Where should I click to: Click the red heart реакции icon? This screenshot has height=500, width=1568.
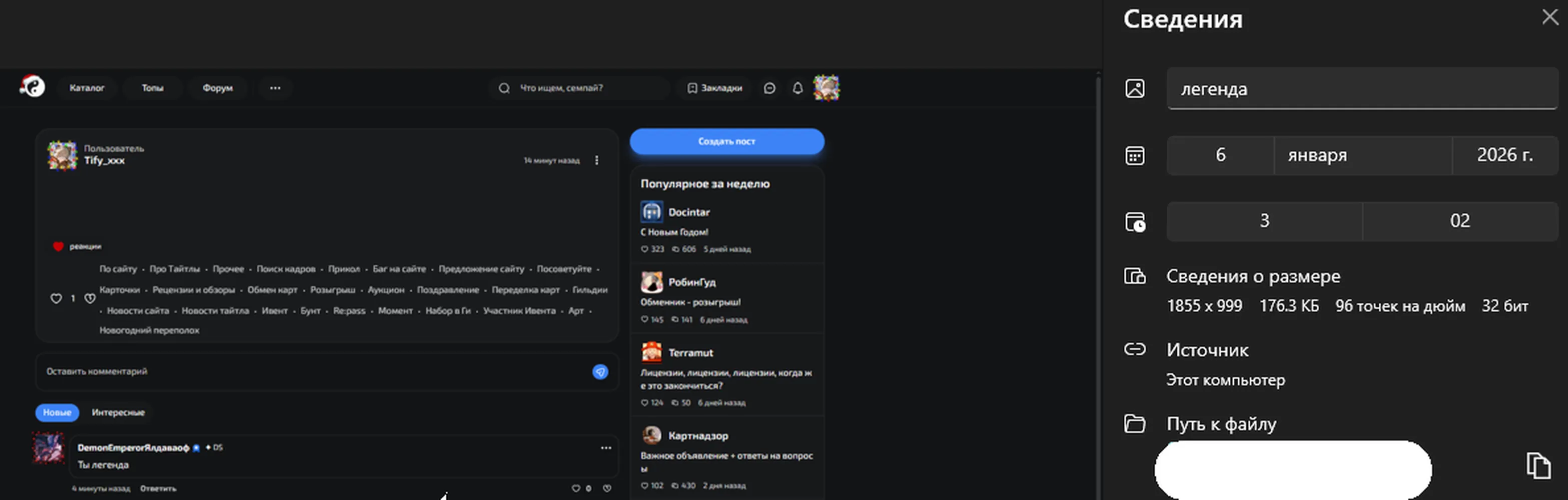point(58,246)
